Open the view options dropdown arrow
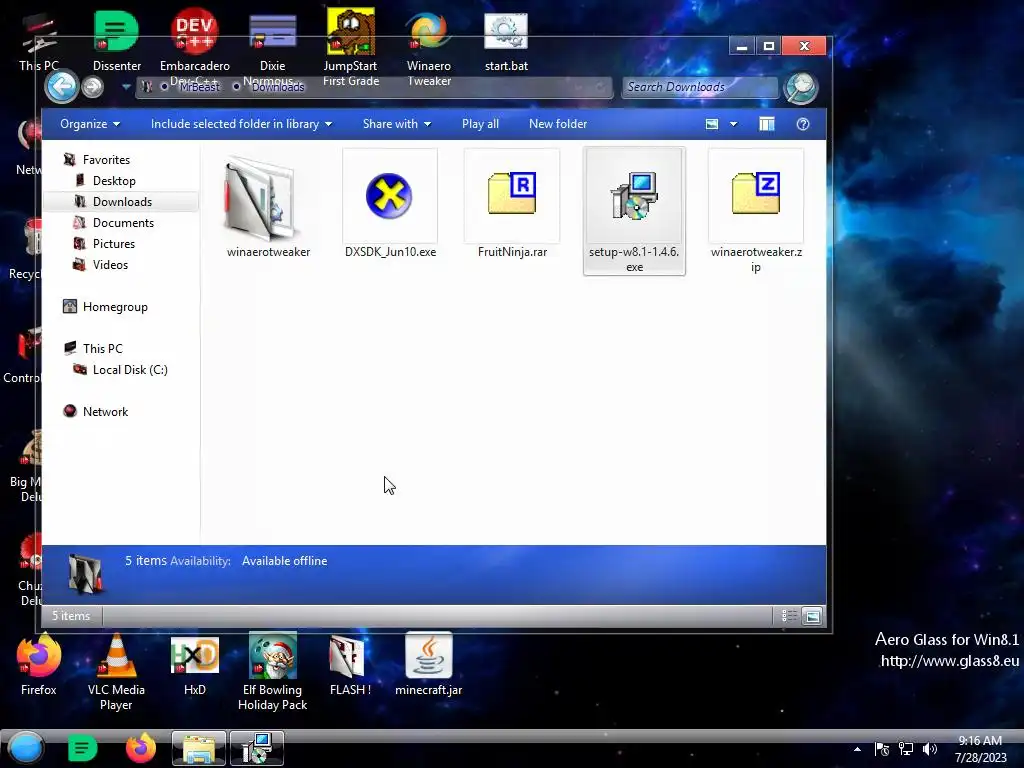Image resolution: width=1024 pixels, height=768 pixels. pos(733,124)
